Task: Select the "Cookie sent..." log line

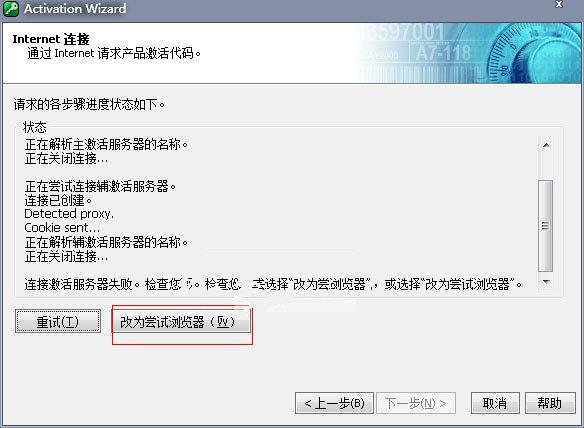Action: 62,228
